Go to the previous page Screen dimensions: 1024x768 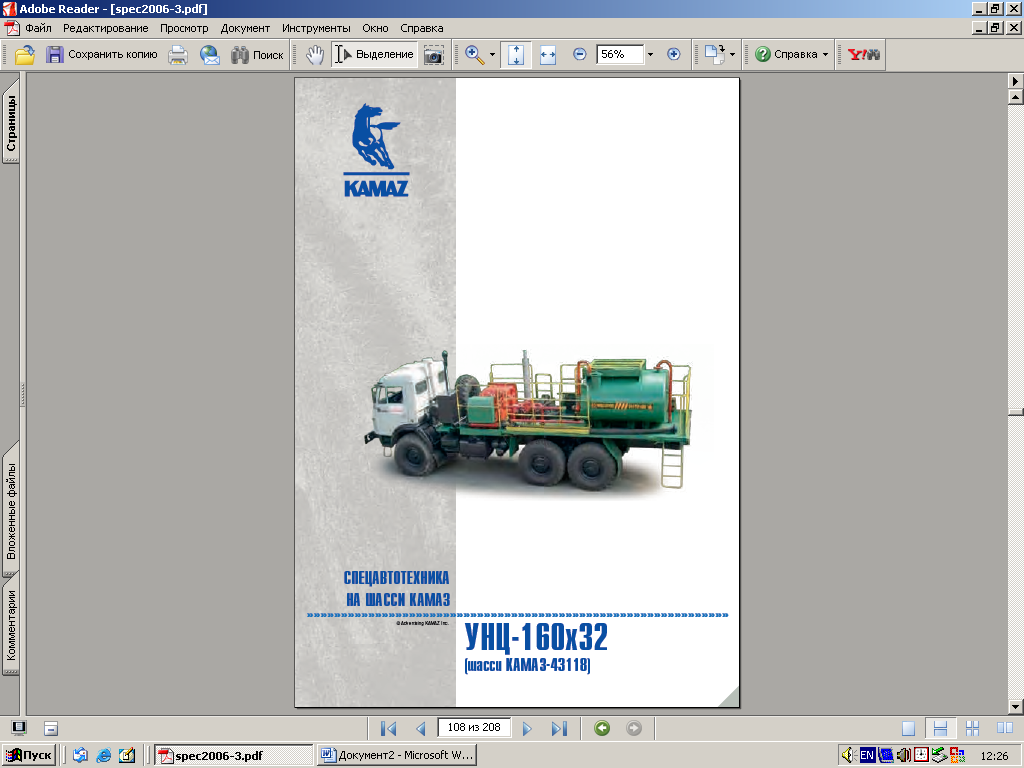[421, 728]
